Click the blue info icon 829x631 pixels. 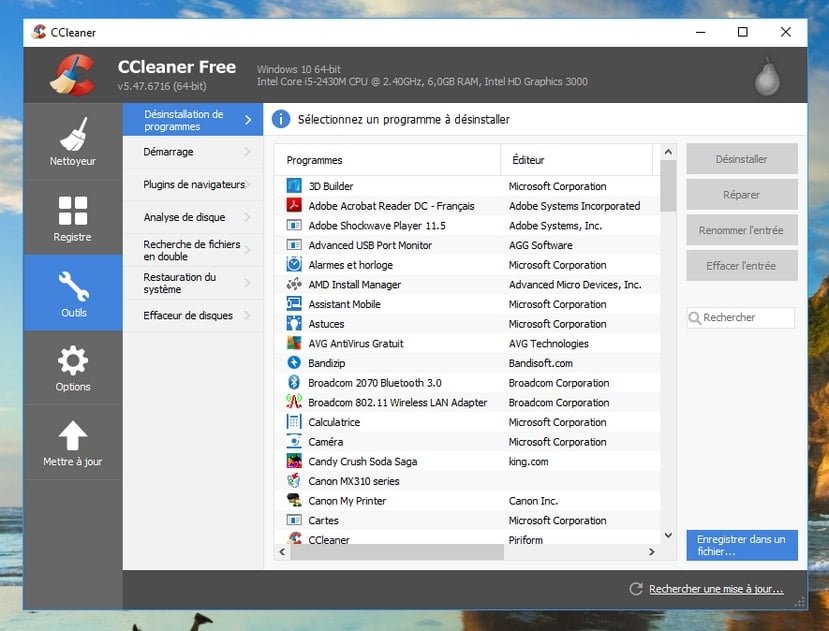coord(281,119)
